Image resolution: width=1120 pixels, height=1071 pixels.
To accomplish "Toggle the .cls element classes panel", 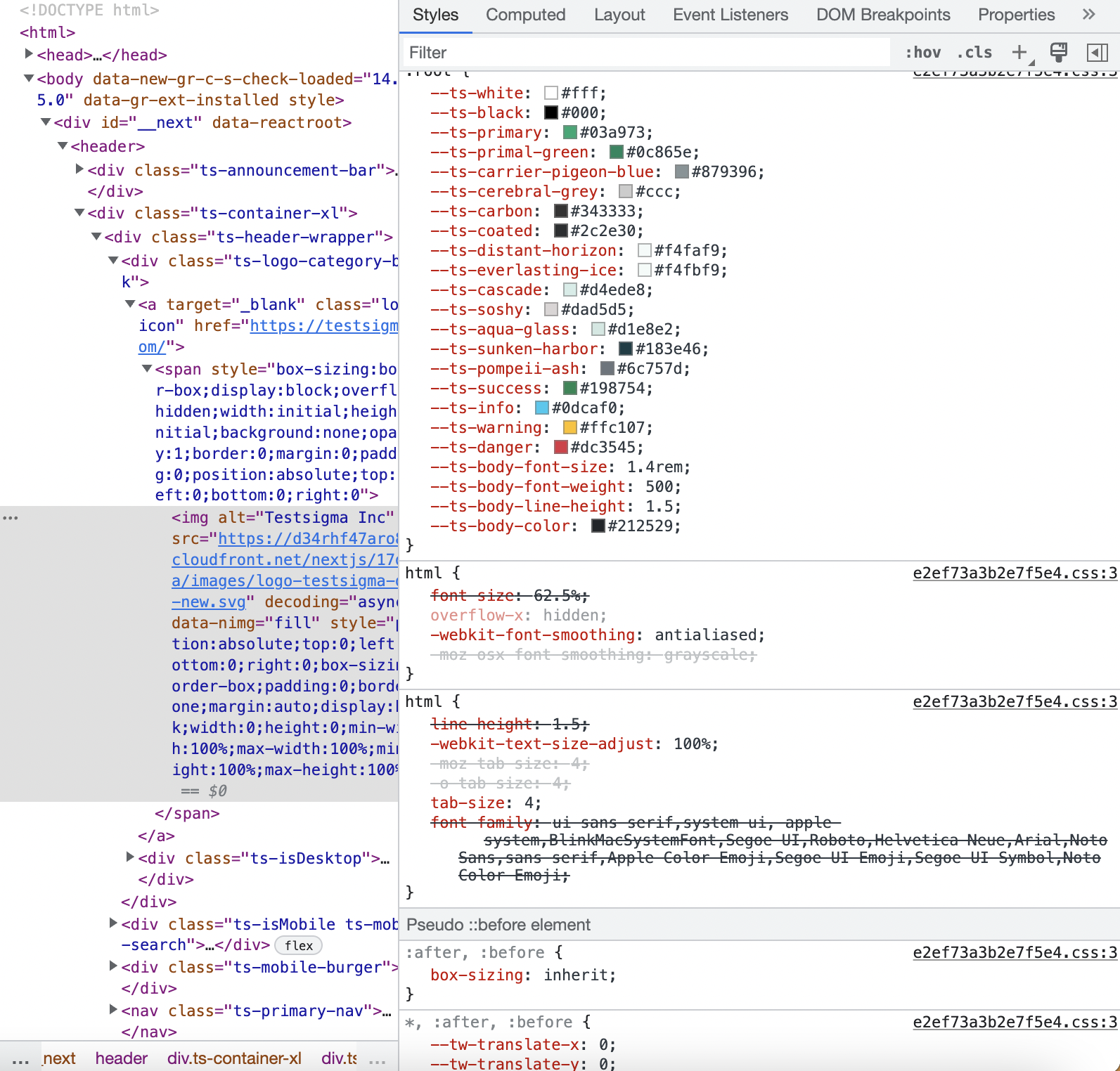I will click(x=974, y=52).
